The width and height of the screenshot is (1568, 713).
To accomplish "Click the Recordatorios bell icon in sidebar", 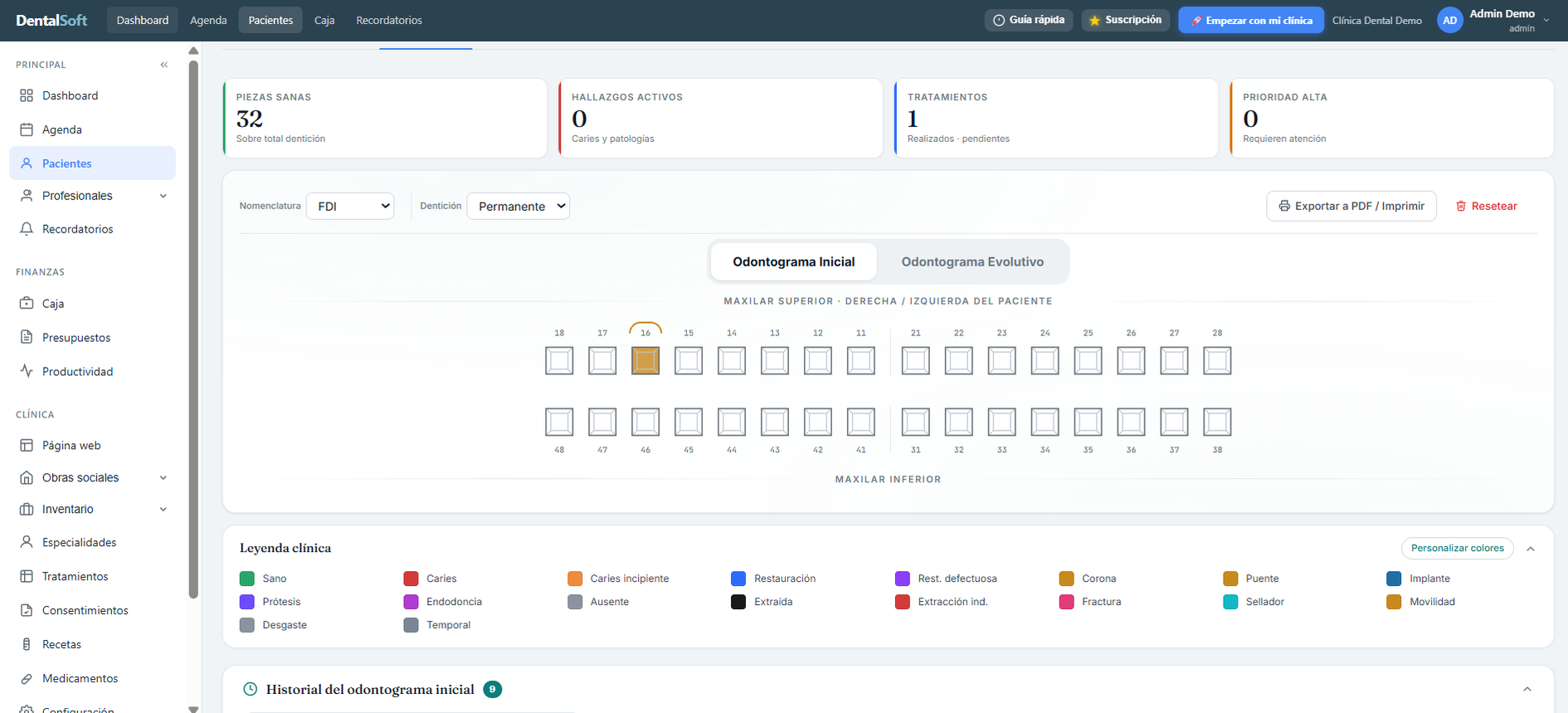I will (27, 229).
